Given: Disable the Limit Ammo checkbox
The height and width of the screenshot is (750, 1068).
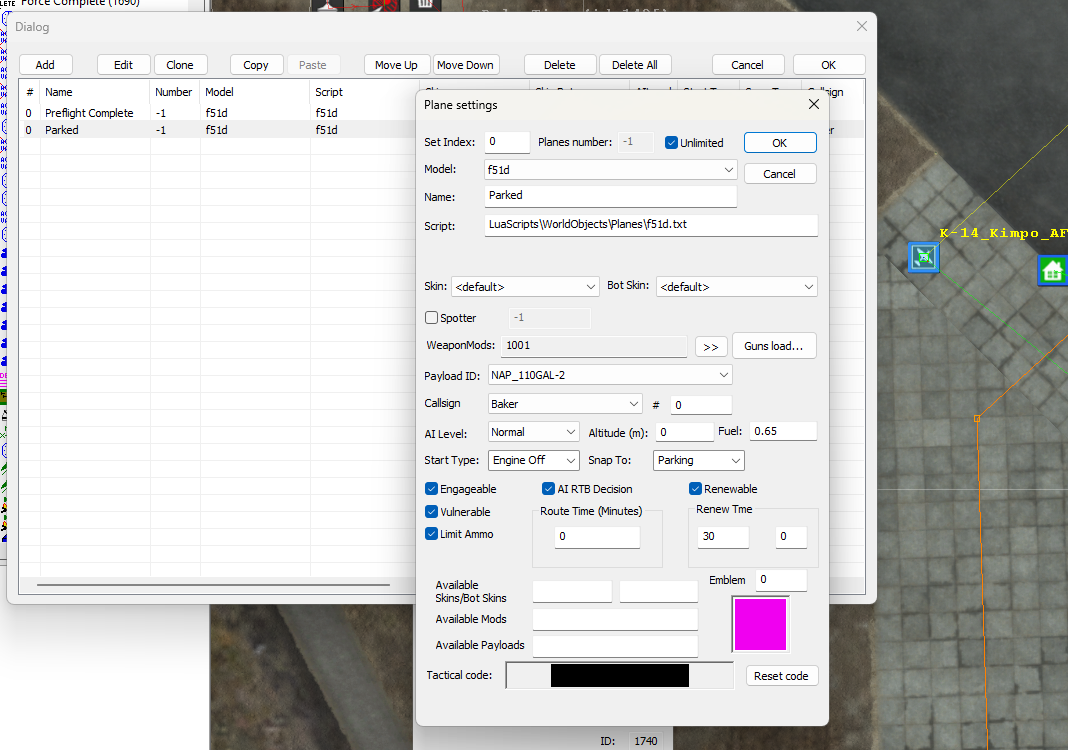Looking at the screenshot, I should (x=431, y=533).
